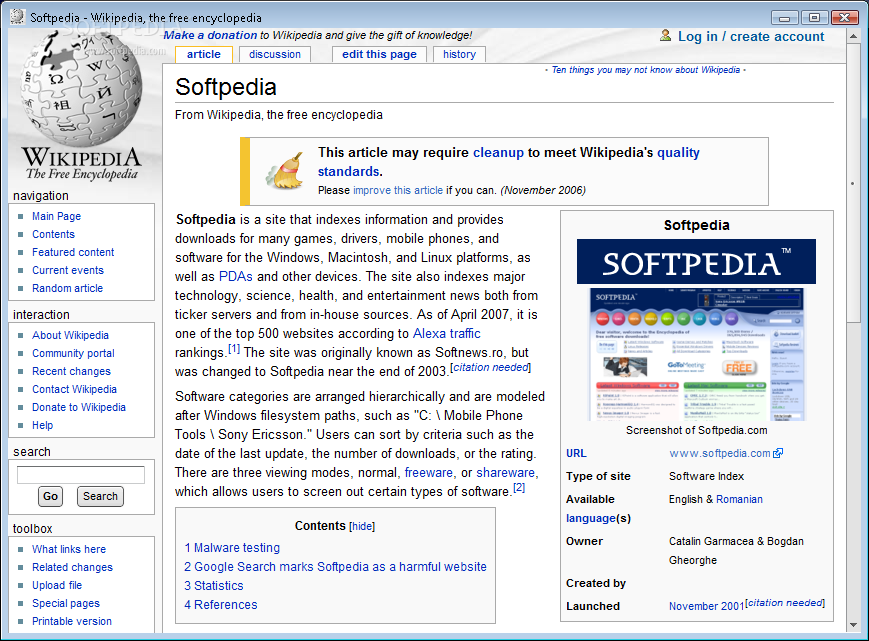The width and height of the screenshot is (869, 641).
Task: Click the URL label link in the infobox
Action: point(576,453)
